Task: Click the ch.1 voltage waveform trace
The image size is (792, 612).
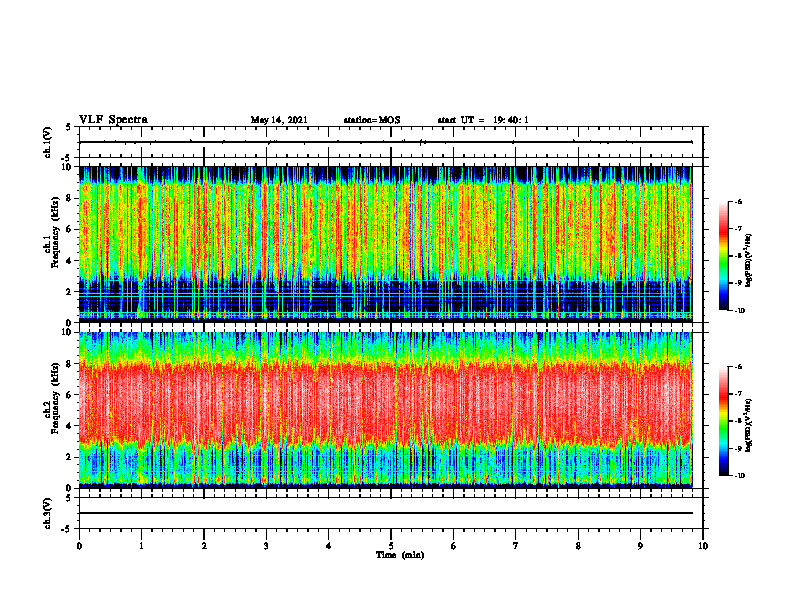Action: pyautogui.click(x=386, y=142)
